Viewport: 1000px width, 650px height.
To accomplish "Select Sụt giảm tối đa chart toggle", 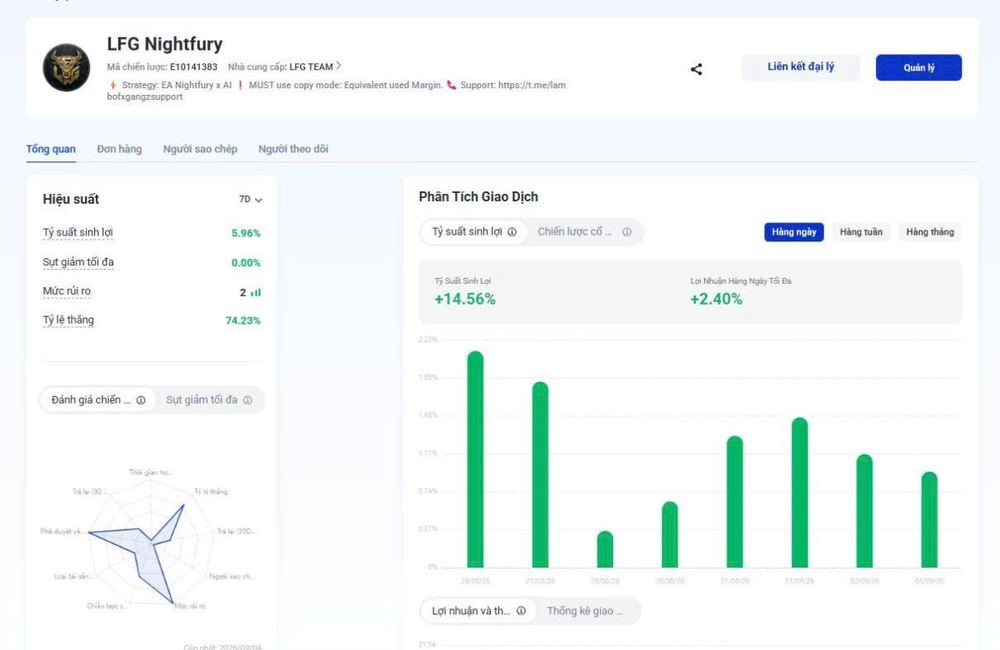I will [x=209, y=400].
